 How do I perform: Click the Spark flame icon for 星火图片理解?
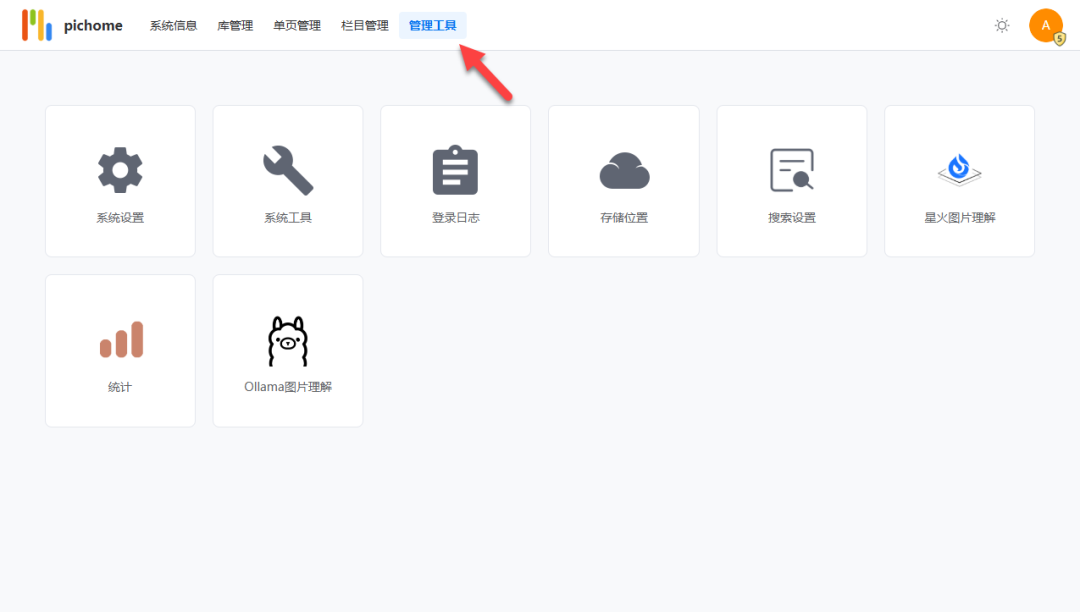958,168
